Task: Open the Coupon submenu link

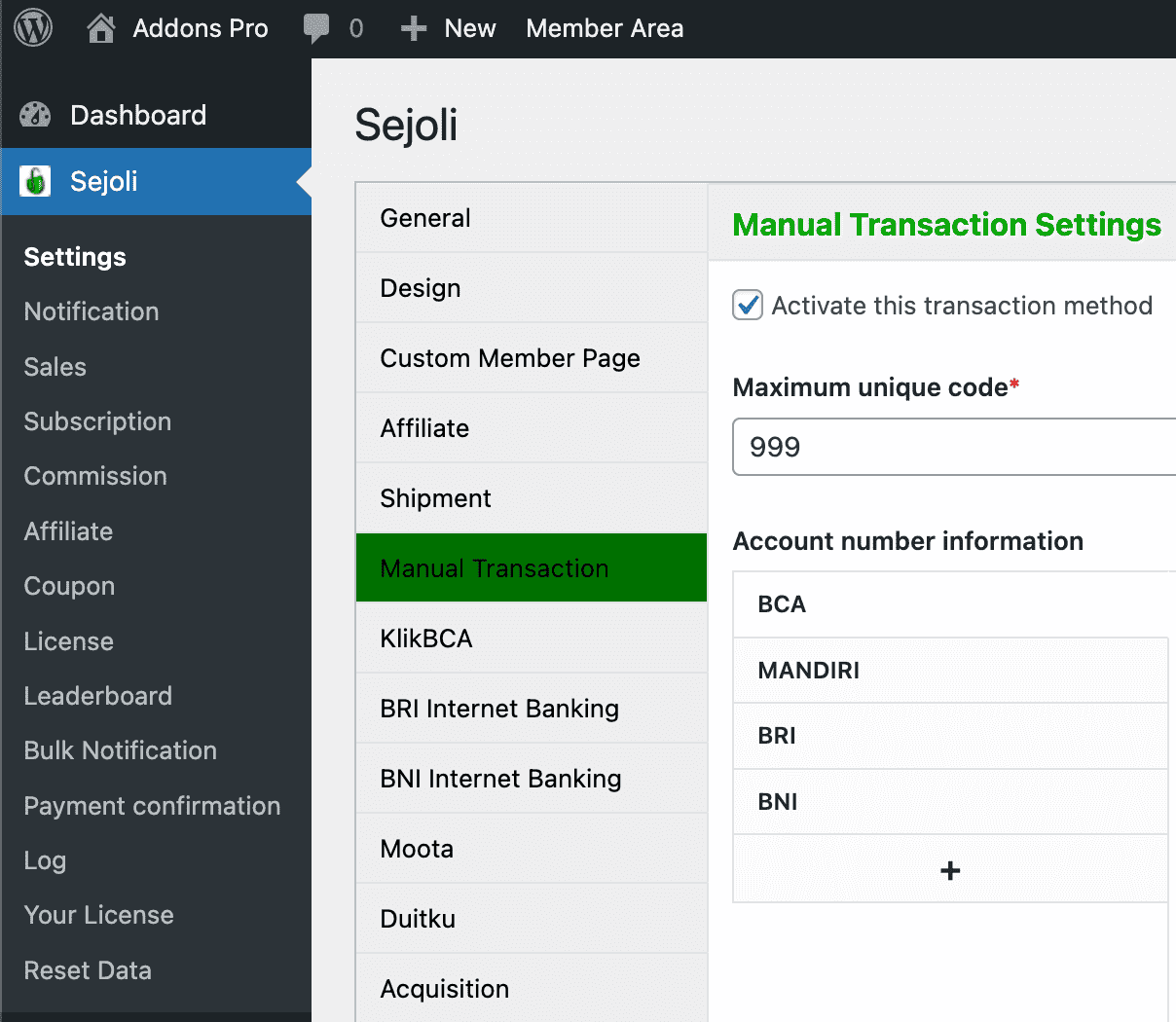Action: click(x=69, y=586)
